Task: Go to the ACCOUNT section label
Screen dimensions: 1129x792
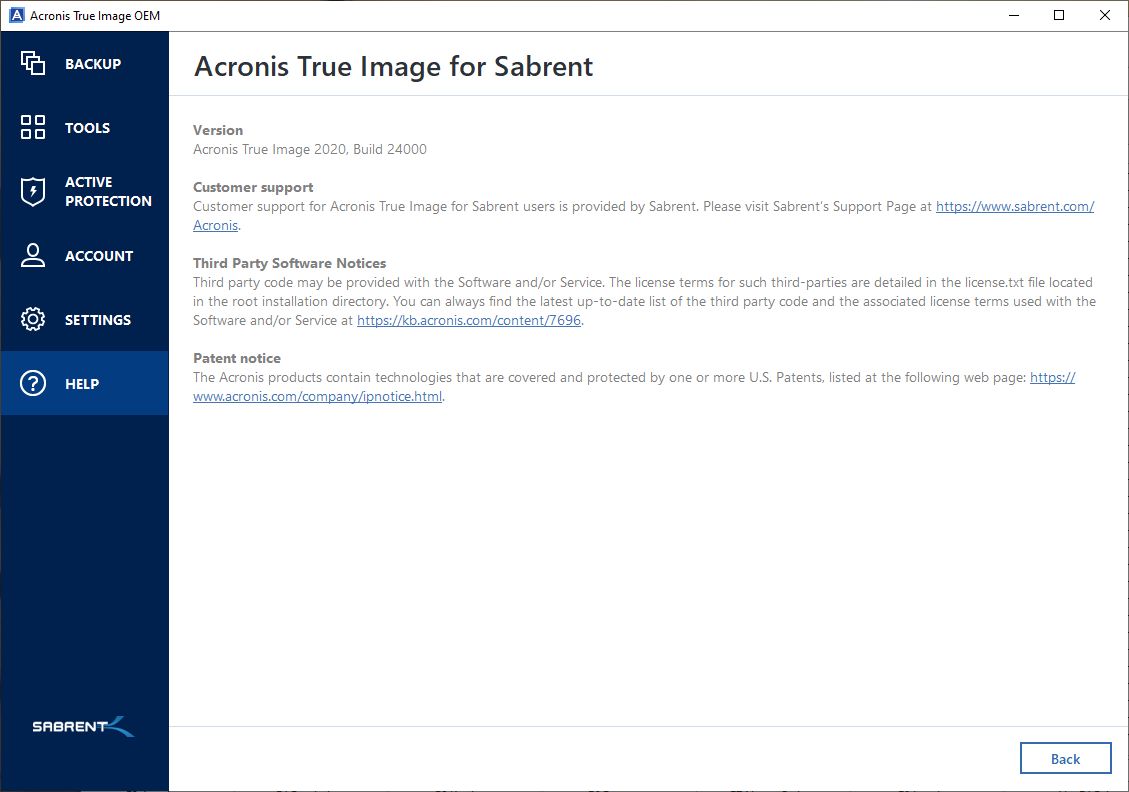Action: click(99, 256)
